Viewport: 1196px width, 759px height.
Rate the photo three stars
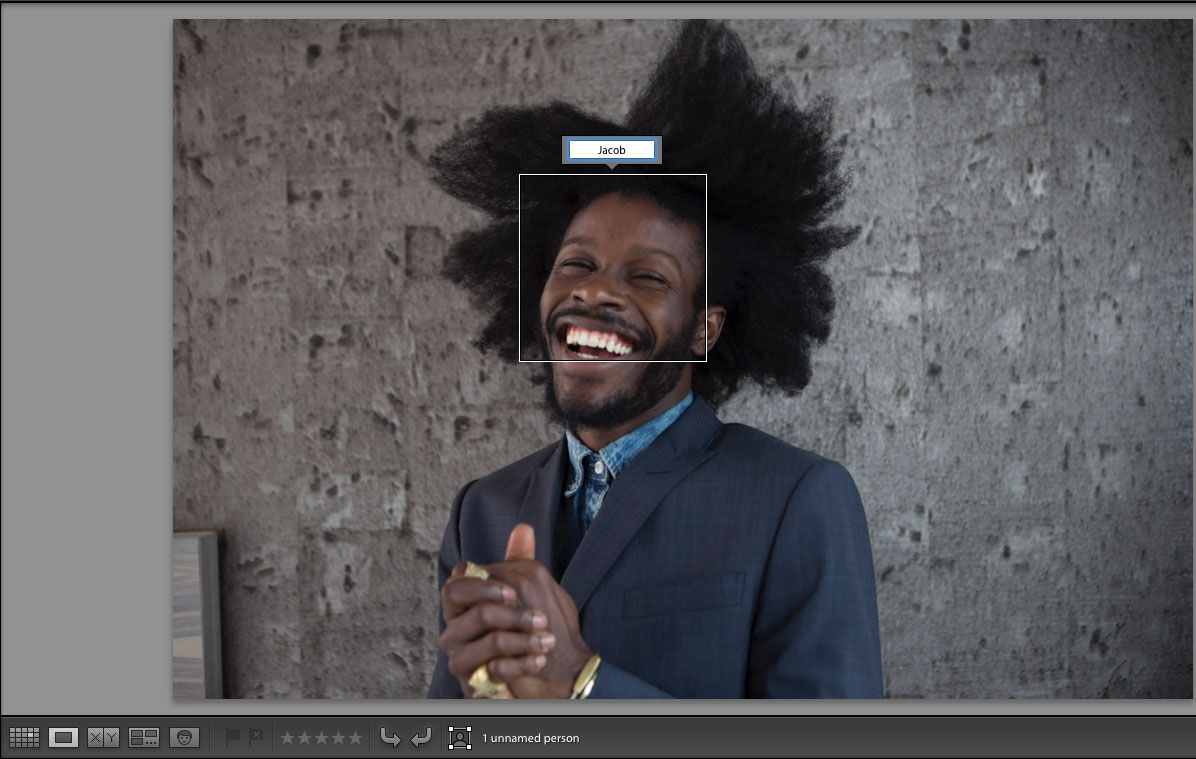[321, 737]
